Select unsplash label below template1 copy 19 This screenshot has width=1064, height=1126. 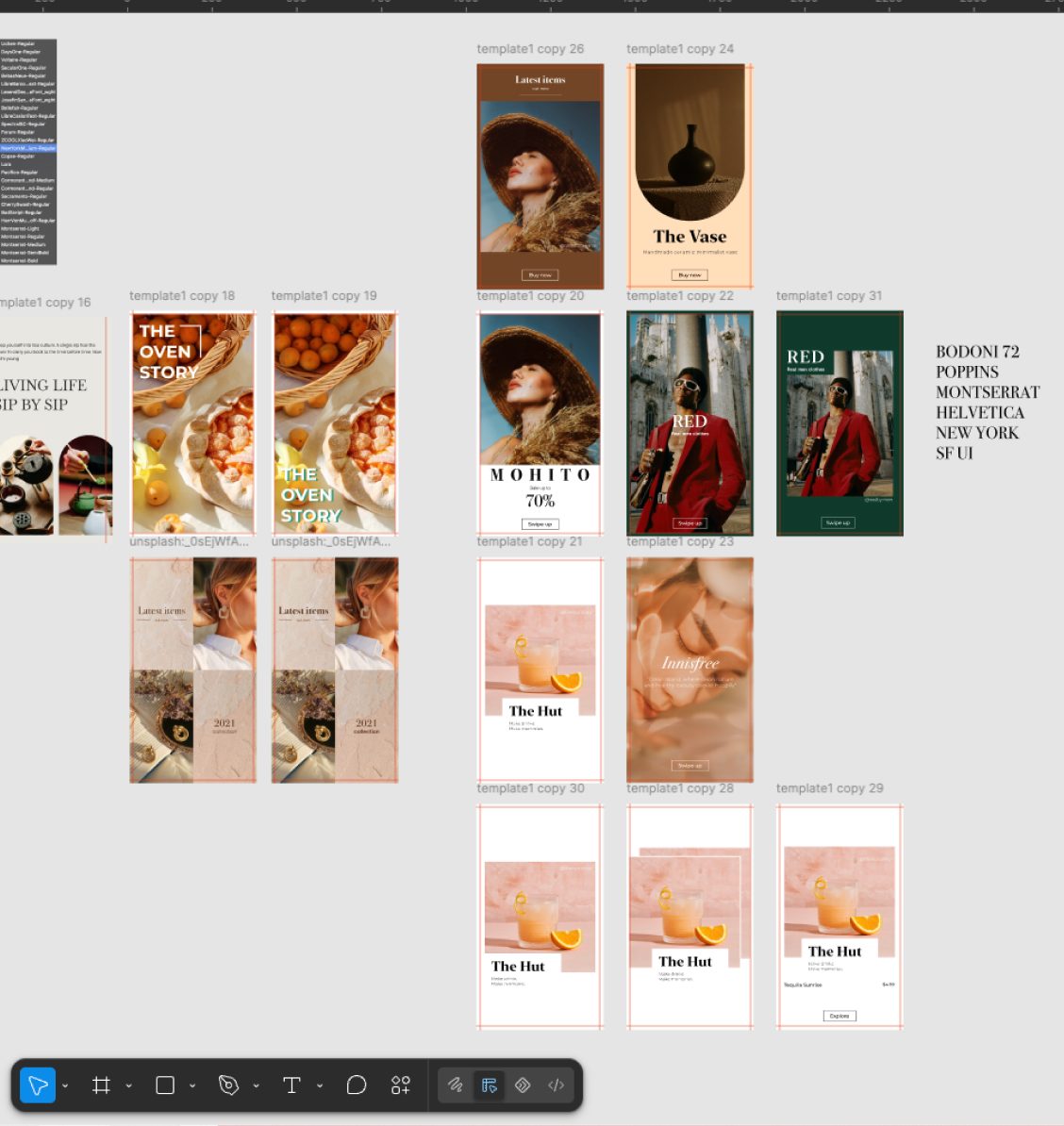tap(331, 541)
